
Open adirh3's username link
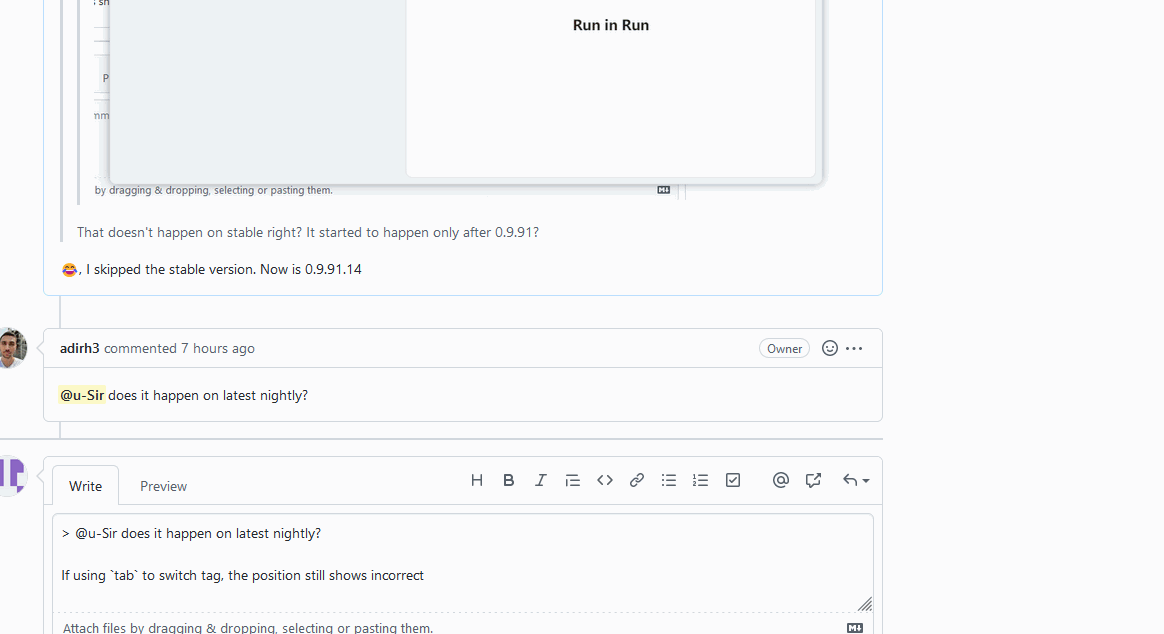pyautogui.click(x=80, y=348)
